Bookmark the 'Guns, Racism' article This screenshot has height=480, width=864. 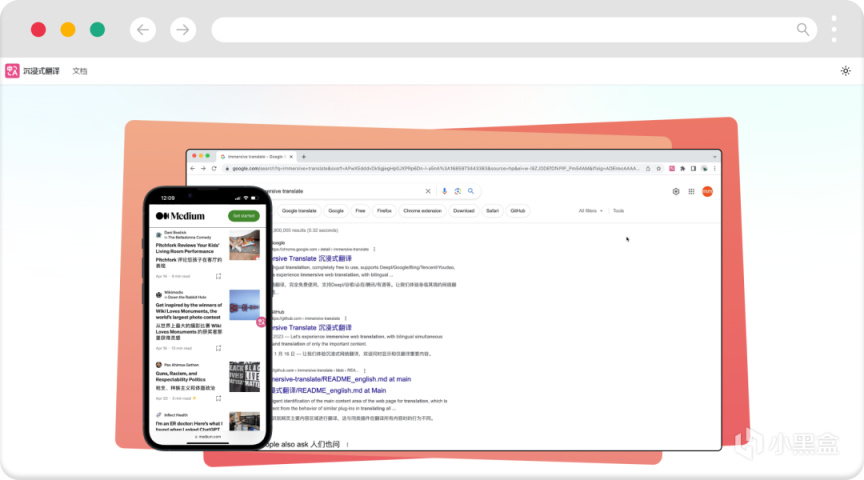pos(218,398)
